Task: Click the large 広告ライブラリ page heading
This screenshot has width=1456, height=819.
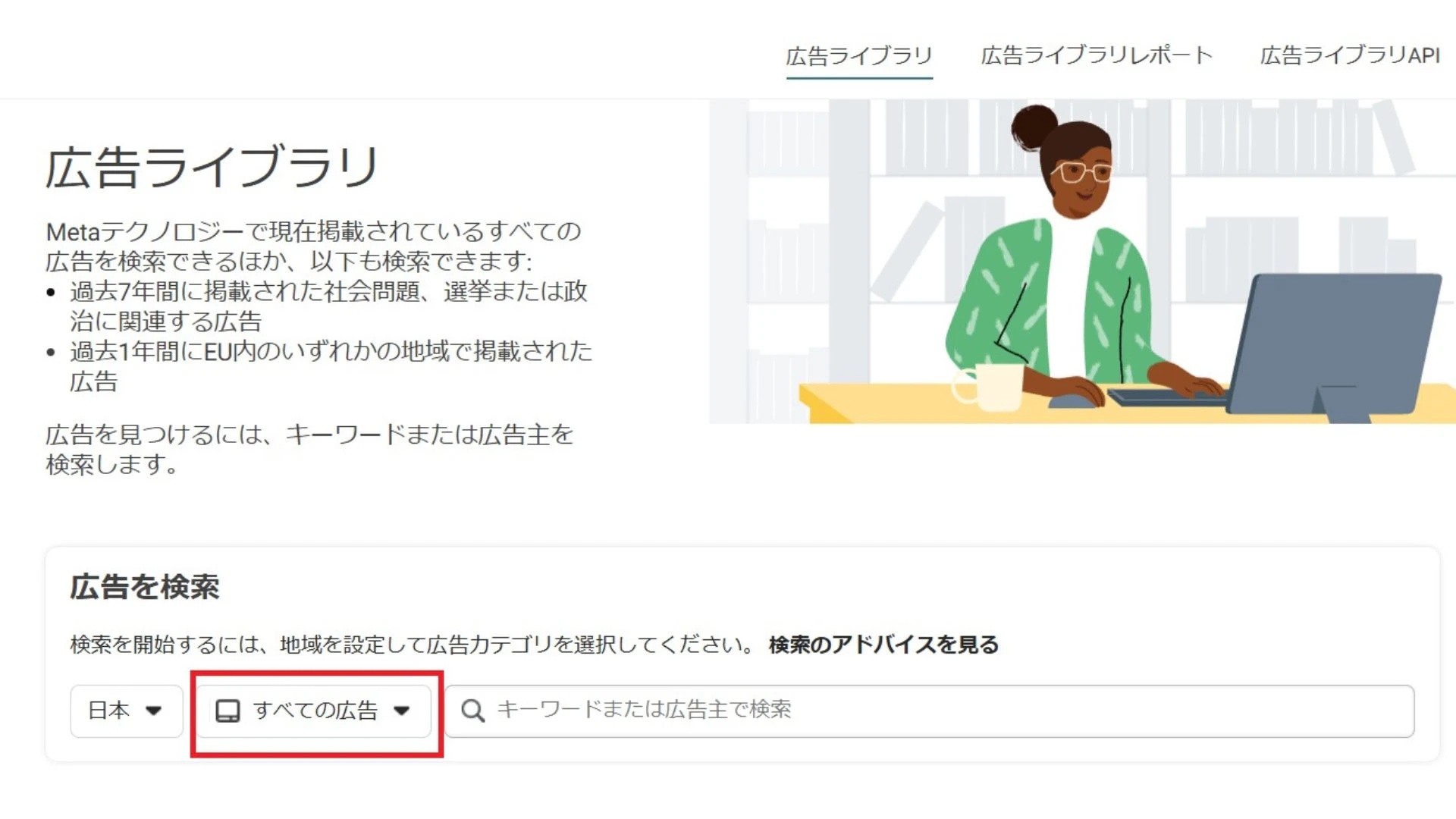Action: tap(212, 167)
